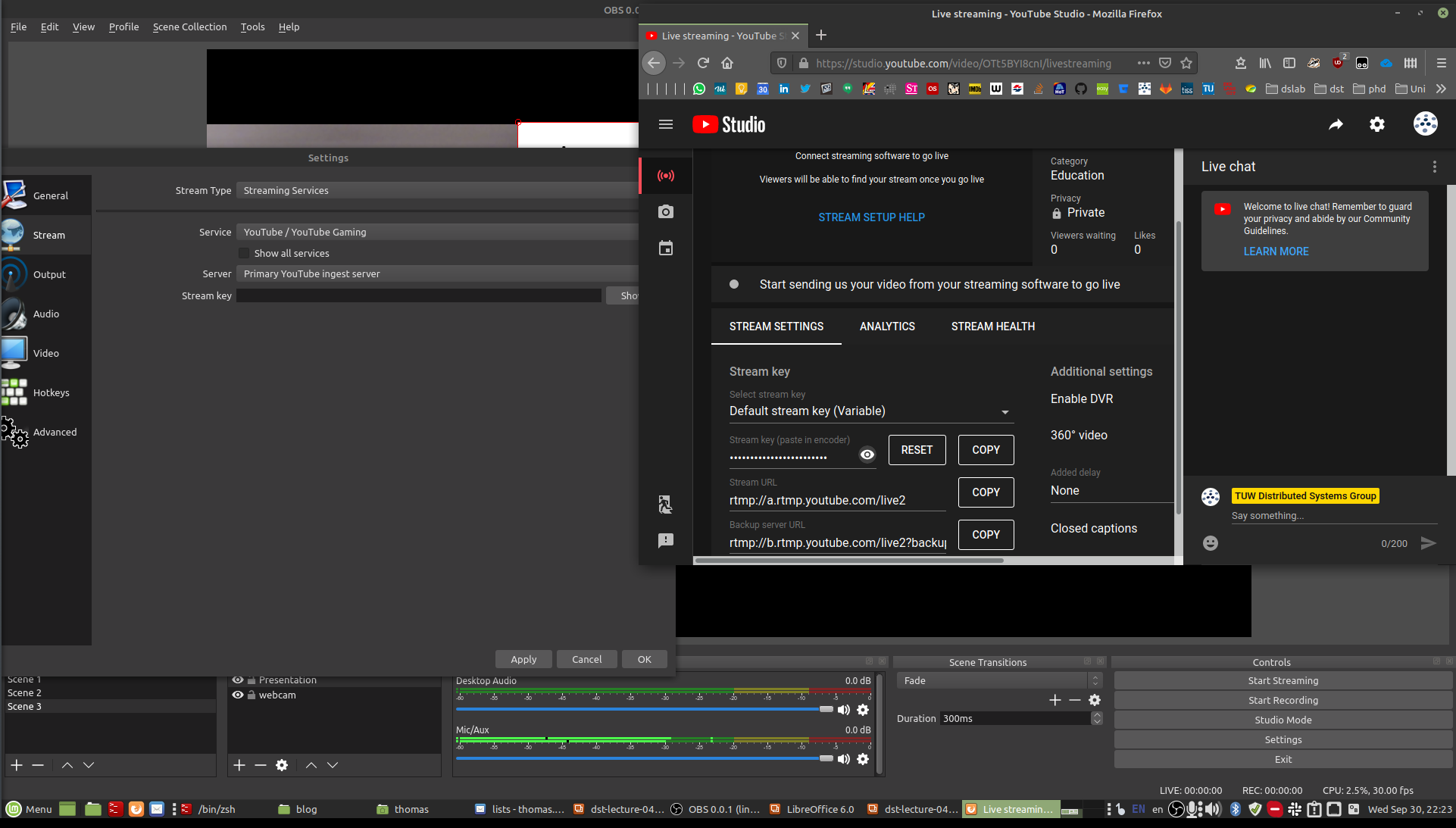The height and width of the screenshot is (828, 1456).
Task: Click the Say something chat input
Action: point(1333,516)
